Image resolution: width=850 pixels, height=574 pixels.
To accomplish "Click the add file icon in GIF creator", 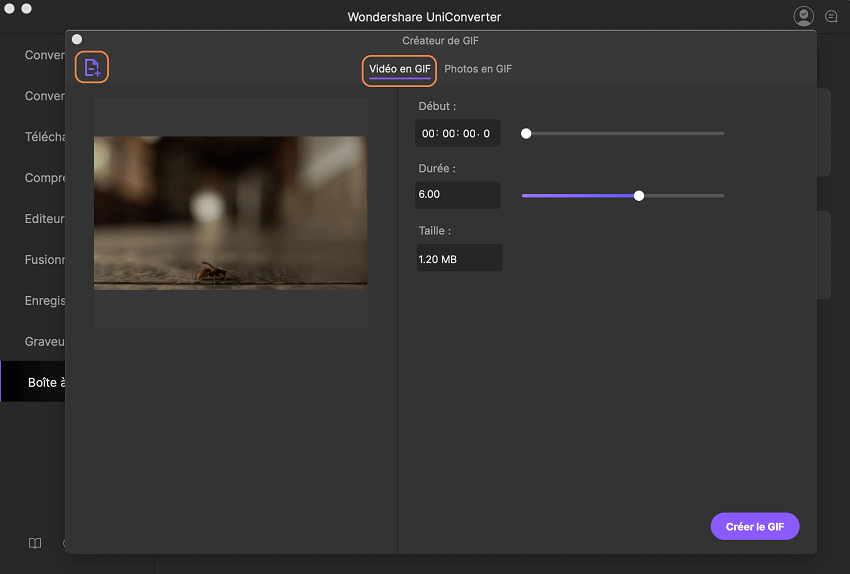I will pyautogui.click(x=92, y=68).
